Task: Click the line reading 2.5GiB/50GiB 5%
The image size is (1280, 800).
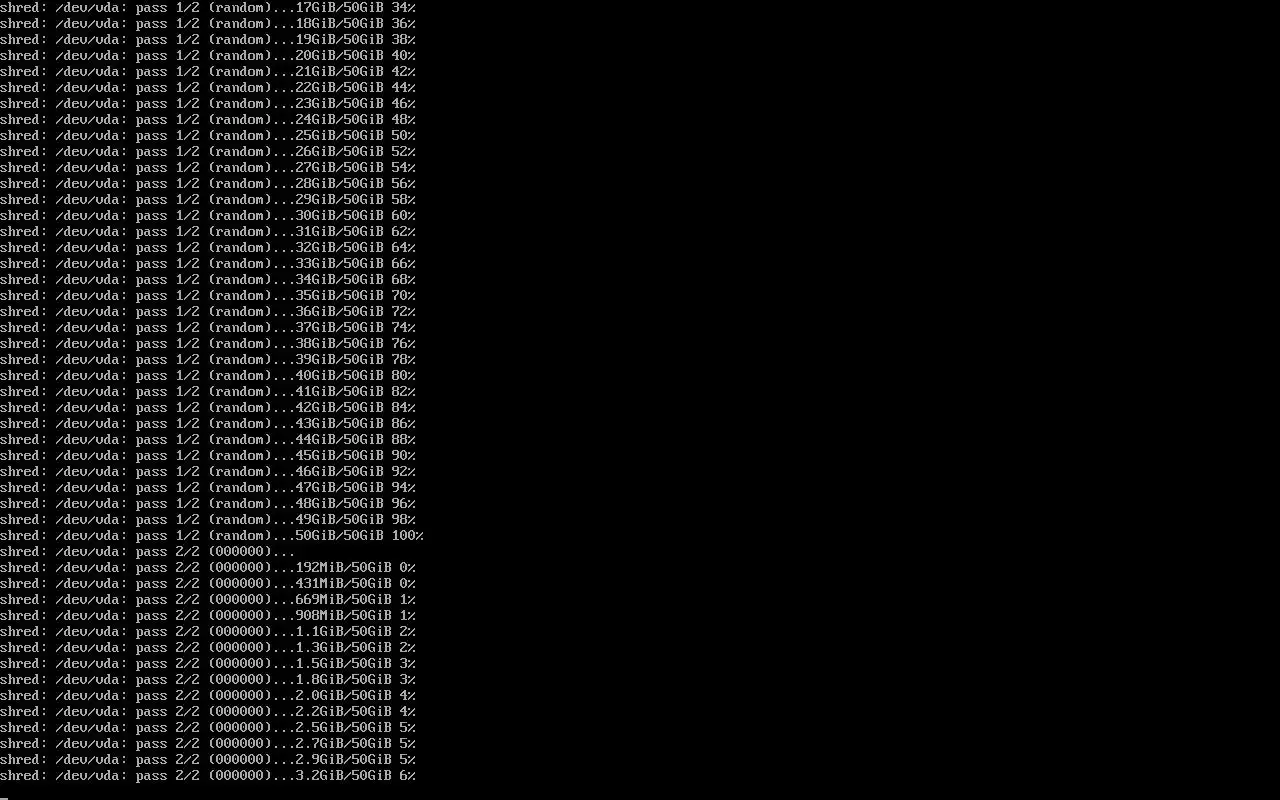Action: click(x=208, y=727)
